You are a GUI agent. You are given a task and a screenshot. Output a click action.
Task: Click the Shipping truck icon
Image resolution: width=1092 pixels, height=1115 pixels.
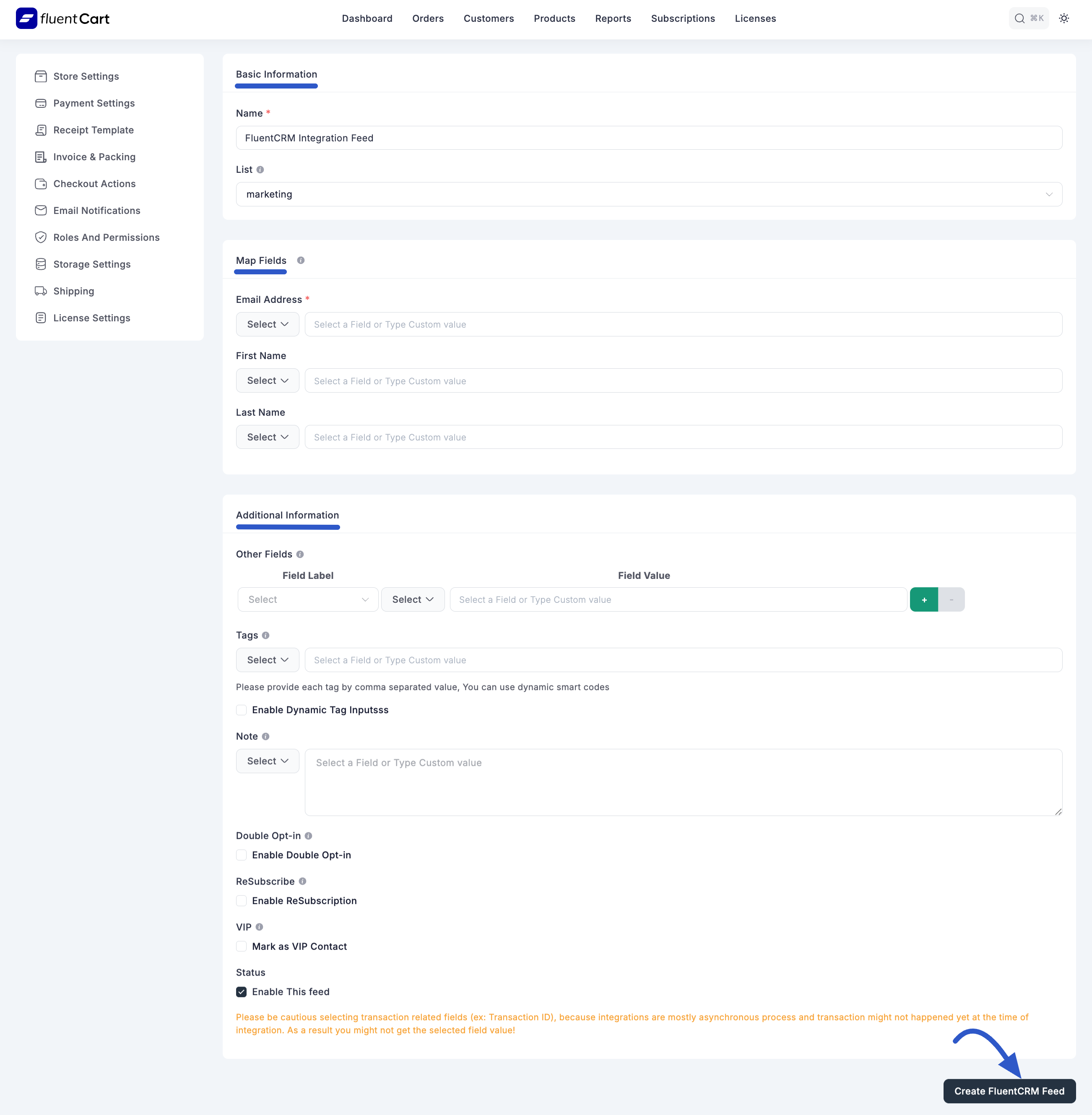pyautogui.click(x=41, y=291)
